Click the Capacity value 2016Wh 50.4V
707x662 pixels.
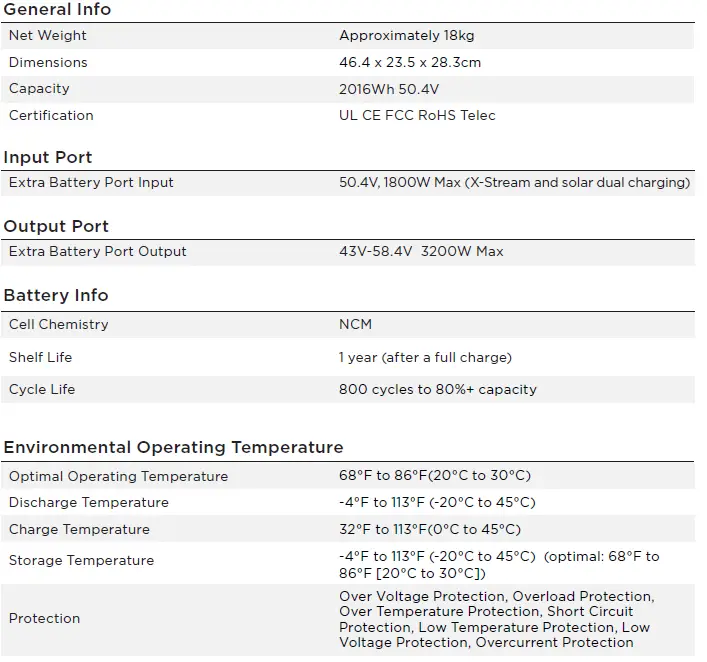click(x=390, y=89)
